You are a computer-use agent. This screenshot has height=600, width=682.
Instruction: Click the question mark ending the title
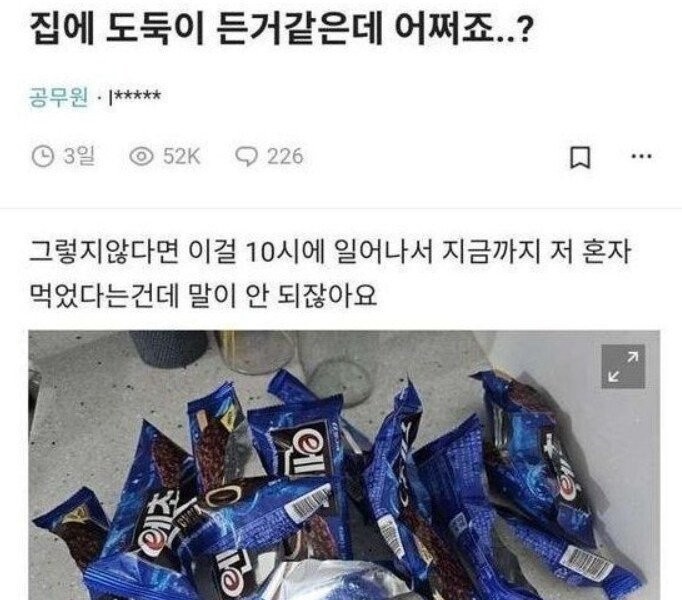click(x=525, y=30)
